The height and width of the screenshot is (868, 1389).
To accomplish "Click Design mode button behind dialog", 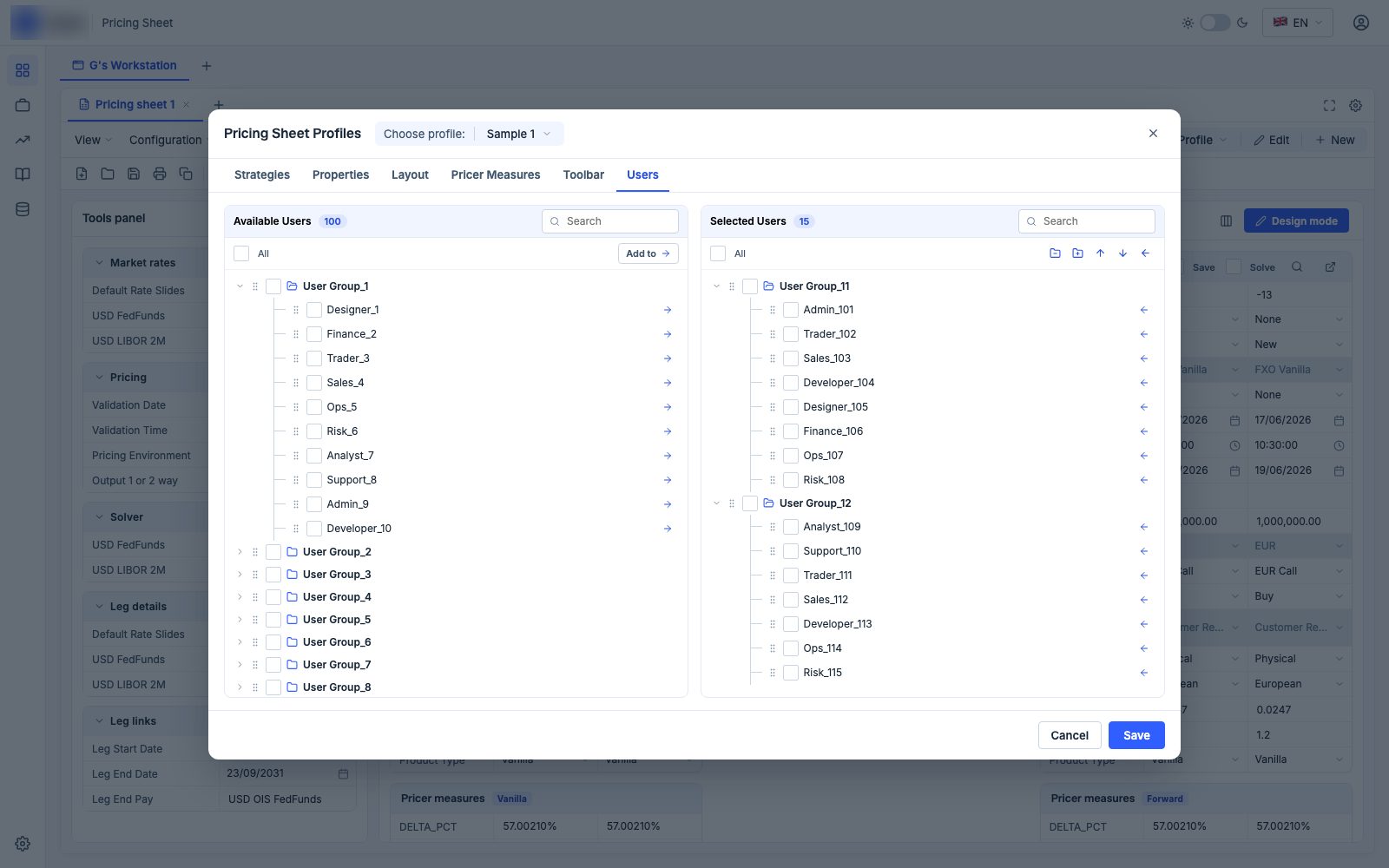I will pos(1296,221).
